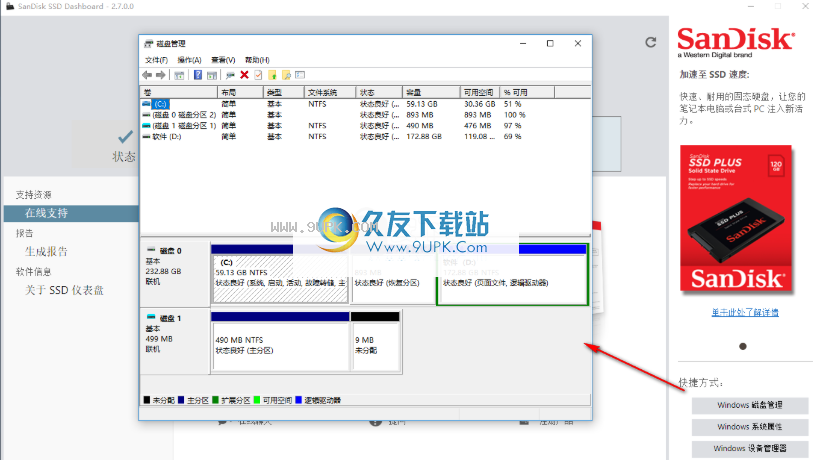Switch to the 状态 tab in Dashboard
This screenshot has height=460, width=813.
point(123,145)
